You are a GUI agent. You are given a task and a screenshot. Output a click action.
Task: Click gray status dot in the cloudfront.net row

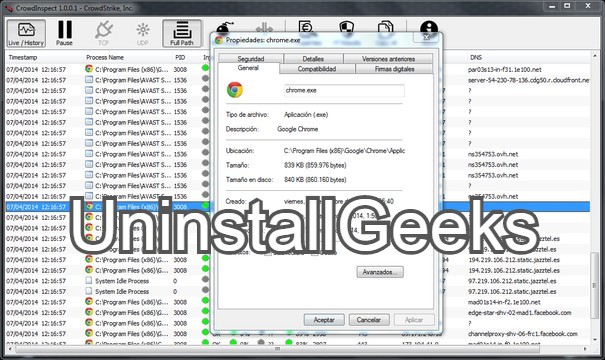(x=205, y=78)
